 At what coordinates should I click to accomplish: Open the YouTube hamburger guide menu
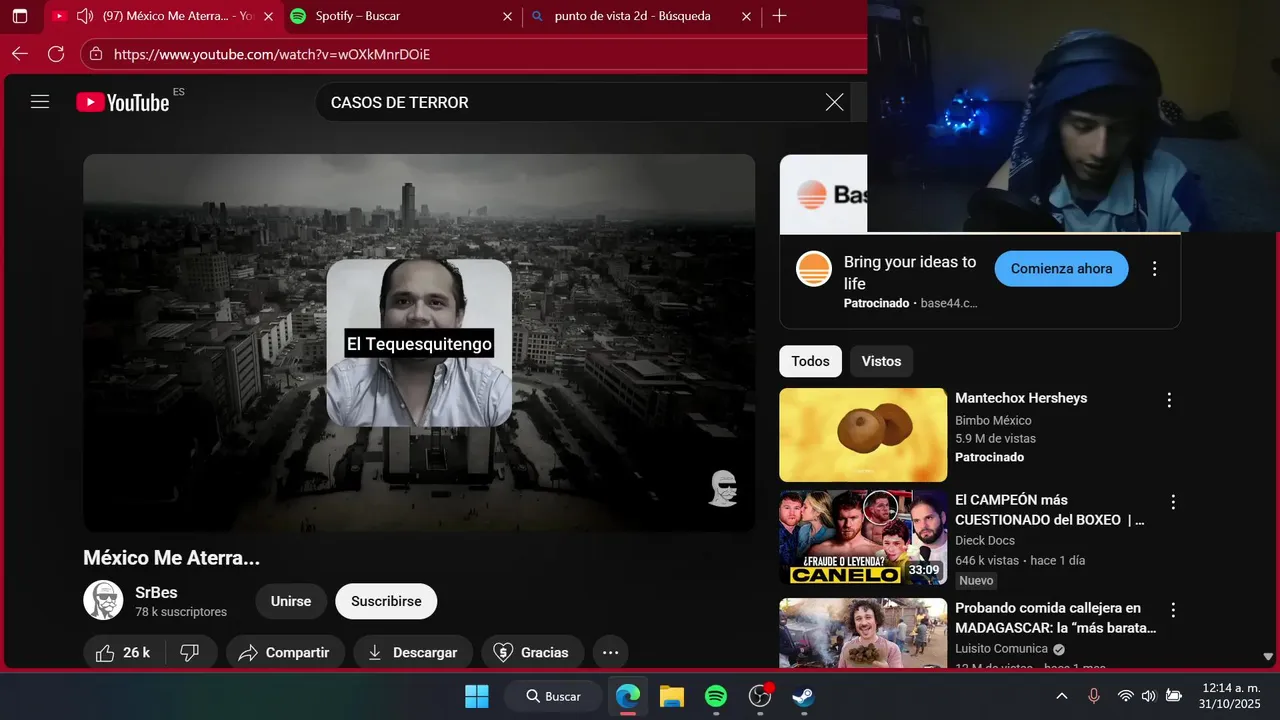tap(40, 102)
